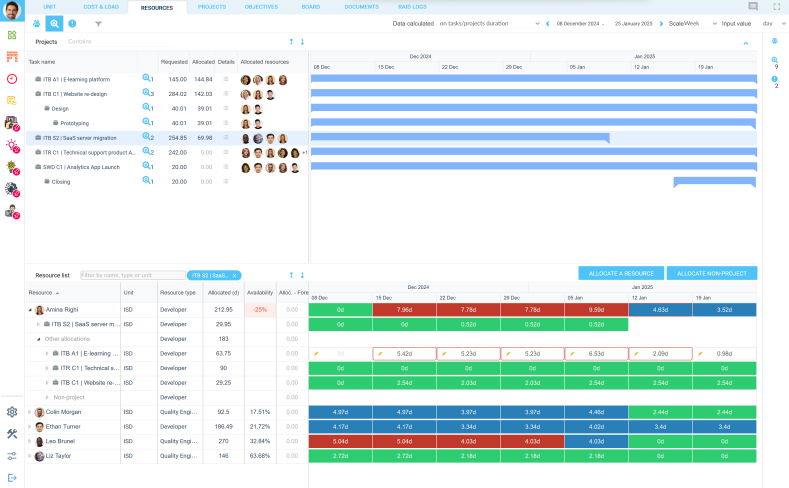Remove the ITB S2 filter chip

[x=234, y=274]
